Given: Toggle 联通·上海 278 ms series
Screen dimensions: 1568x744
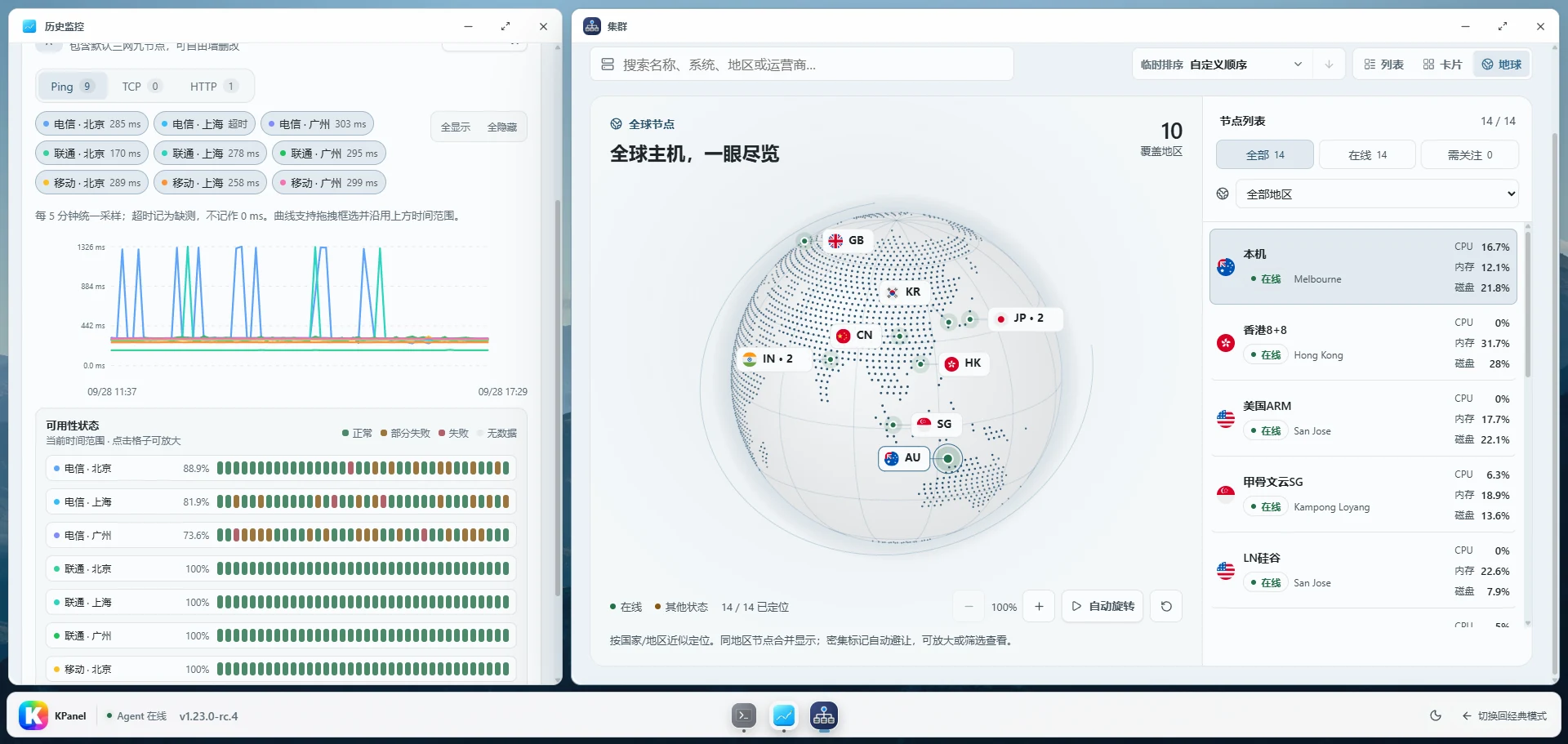Looking at the screenshot, I should click(x=210, y=154).
